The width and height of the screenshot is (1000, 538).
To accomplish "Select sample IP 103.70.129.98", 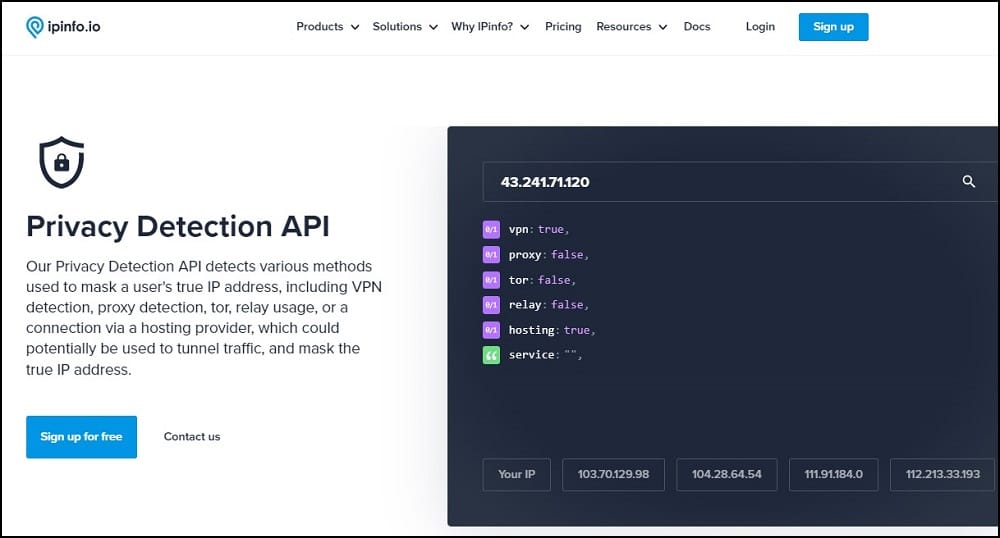I will tap(614, 474).
